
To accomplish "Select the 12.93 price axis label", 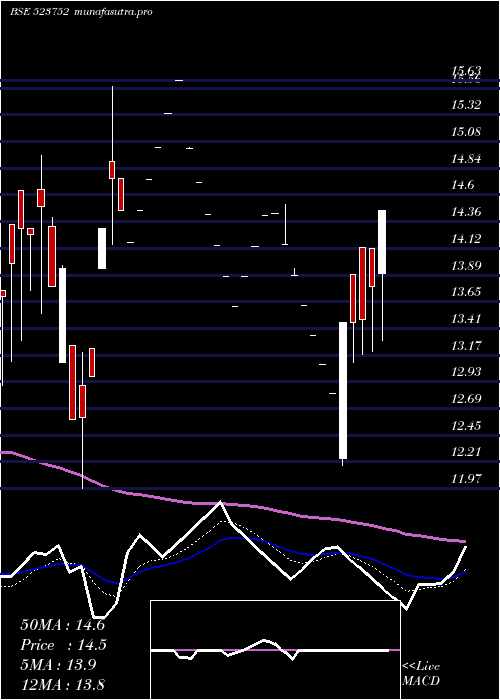I will 466,371.
